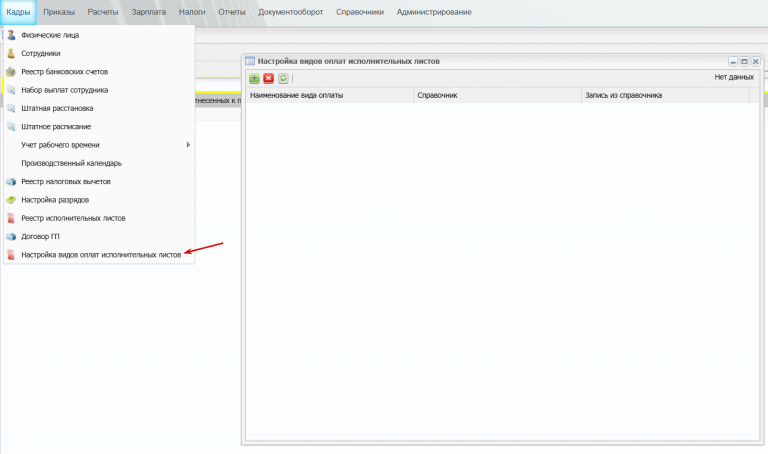The width and height of the screenshot is (768, 454).
Task: Click the Штатная расстановка icon
Action: (x=11, y=108)
